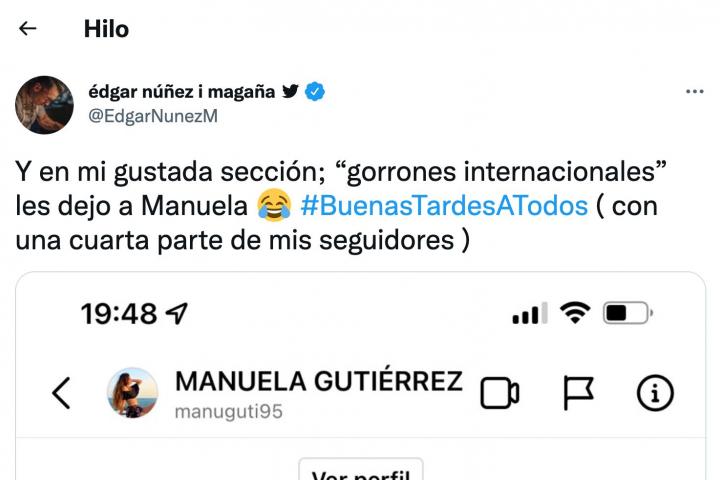Open the tweet's more options menu

[x=694, y=92]
